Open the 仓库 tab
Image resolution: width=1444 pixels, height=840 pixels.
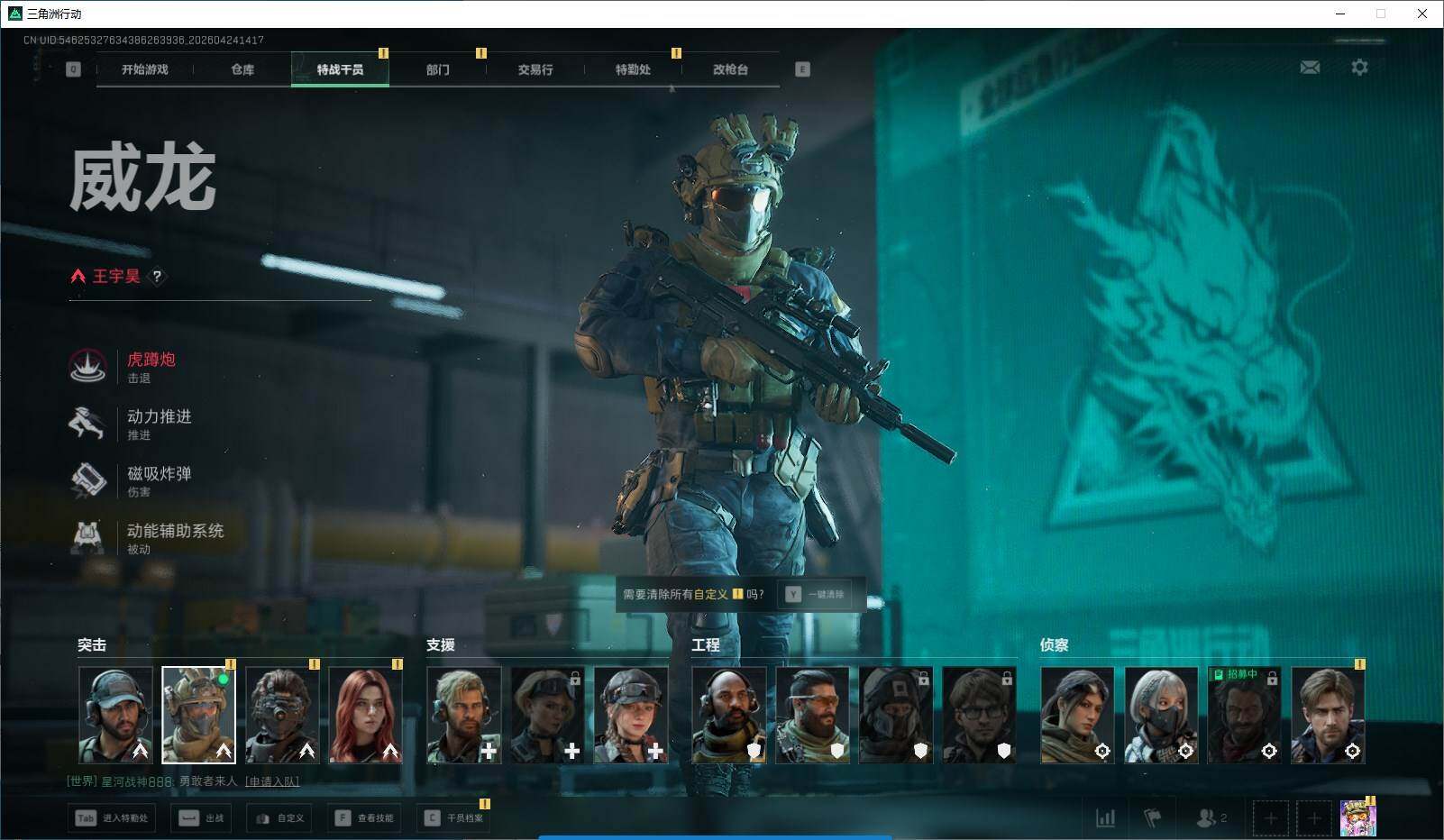tap(242, 69)
